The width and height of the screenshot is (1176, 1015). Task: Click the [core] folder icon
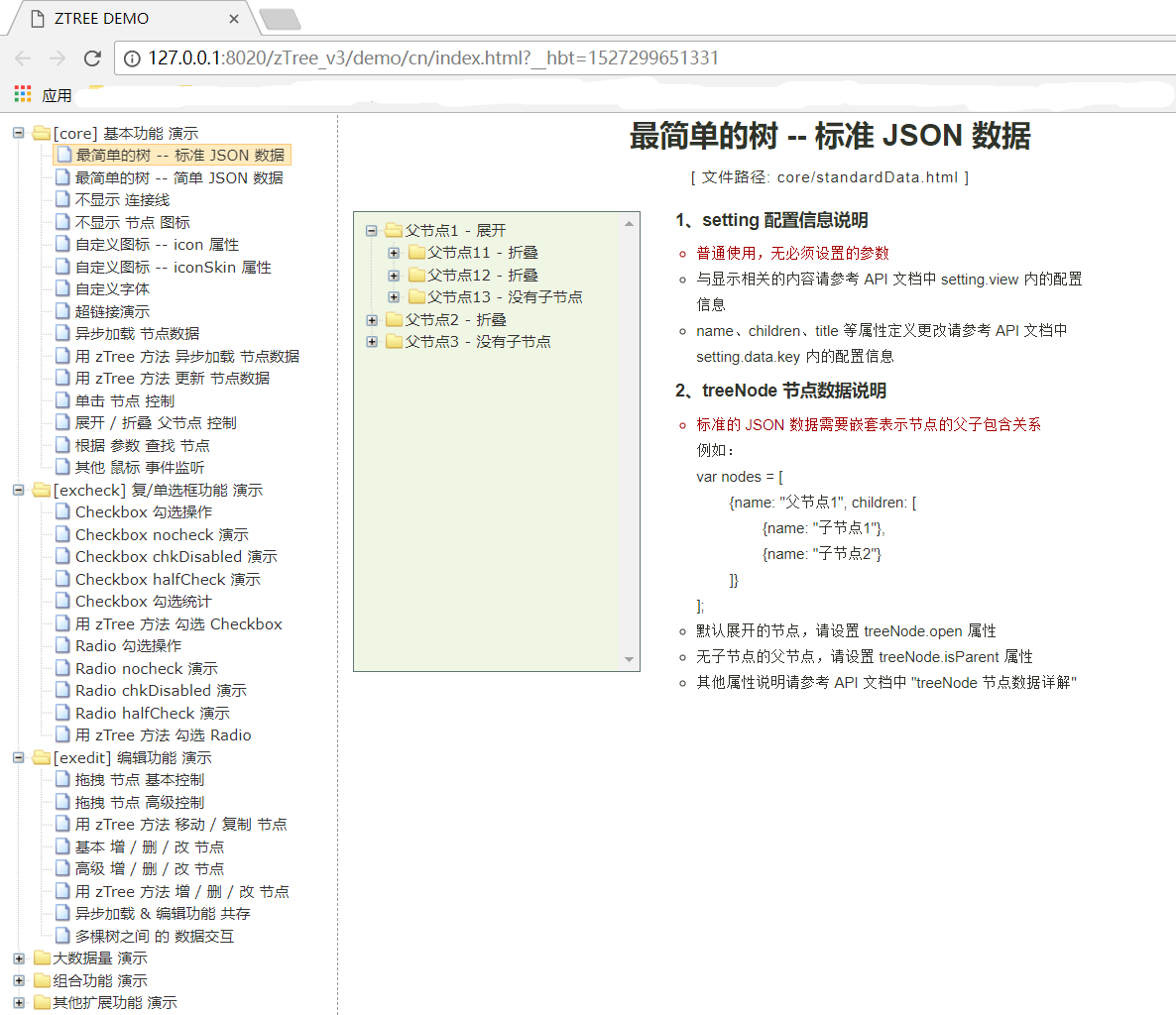[x=42, y=133]
